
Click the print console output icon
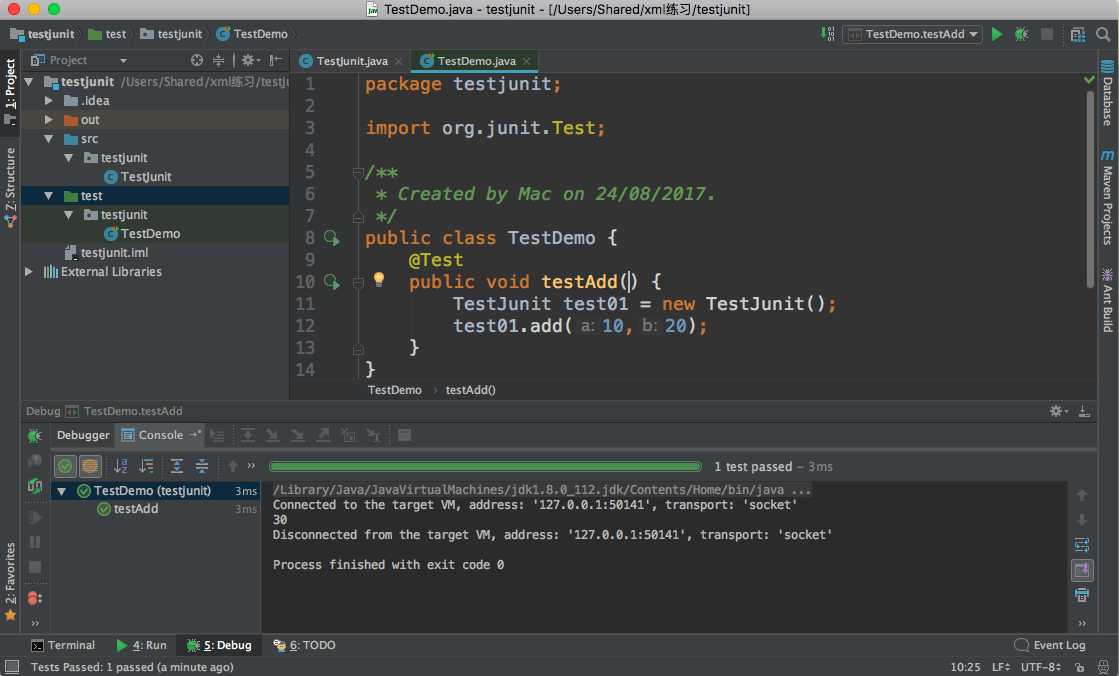tap(1082, 595)
